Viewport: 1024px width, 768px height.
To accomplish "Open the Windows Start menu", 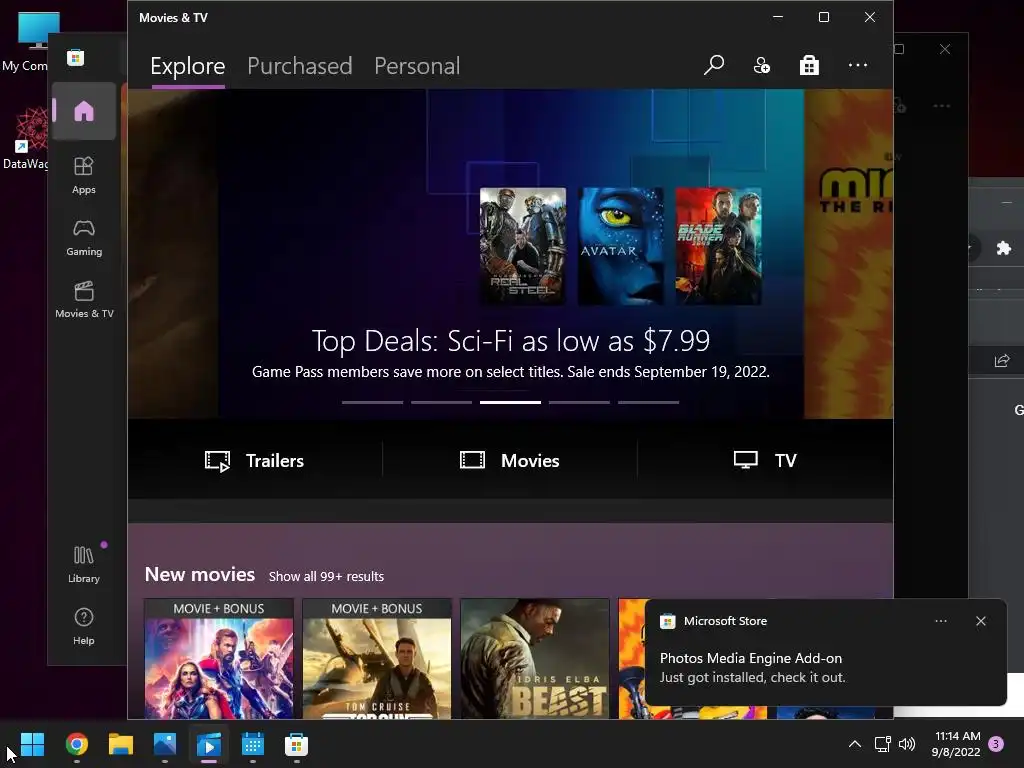I will (32, 744).
